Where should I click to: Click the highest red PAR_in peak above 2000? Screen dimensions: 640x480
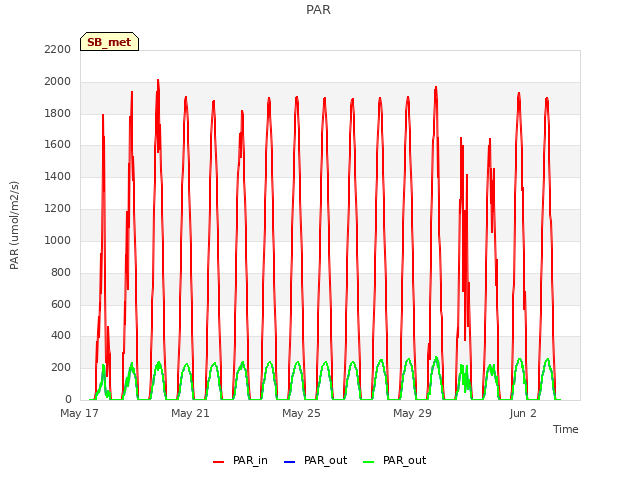pyautogui.click(x=158, y=80)
